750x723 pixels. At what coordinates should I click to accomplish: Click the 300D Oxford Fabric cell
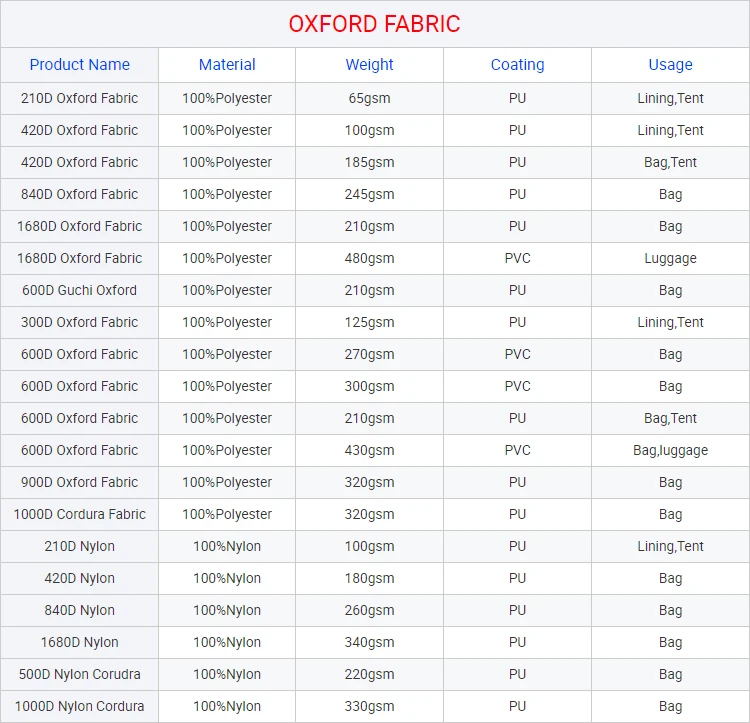[x=80, y=322]
